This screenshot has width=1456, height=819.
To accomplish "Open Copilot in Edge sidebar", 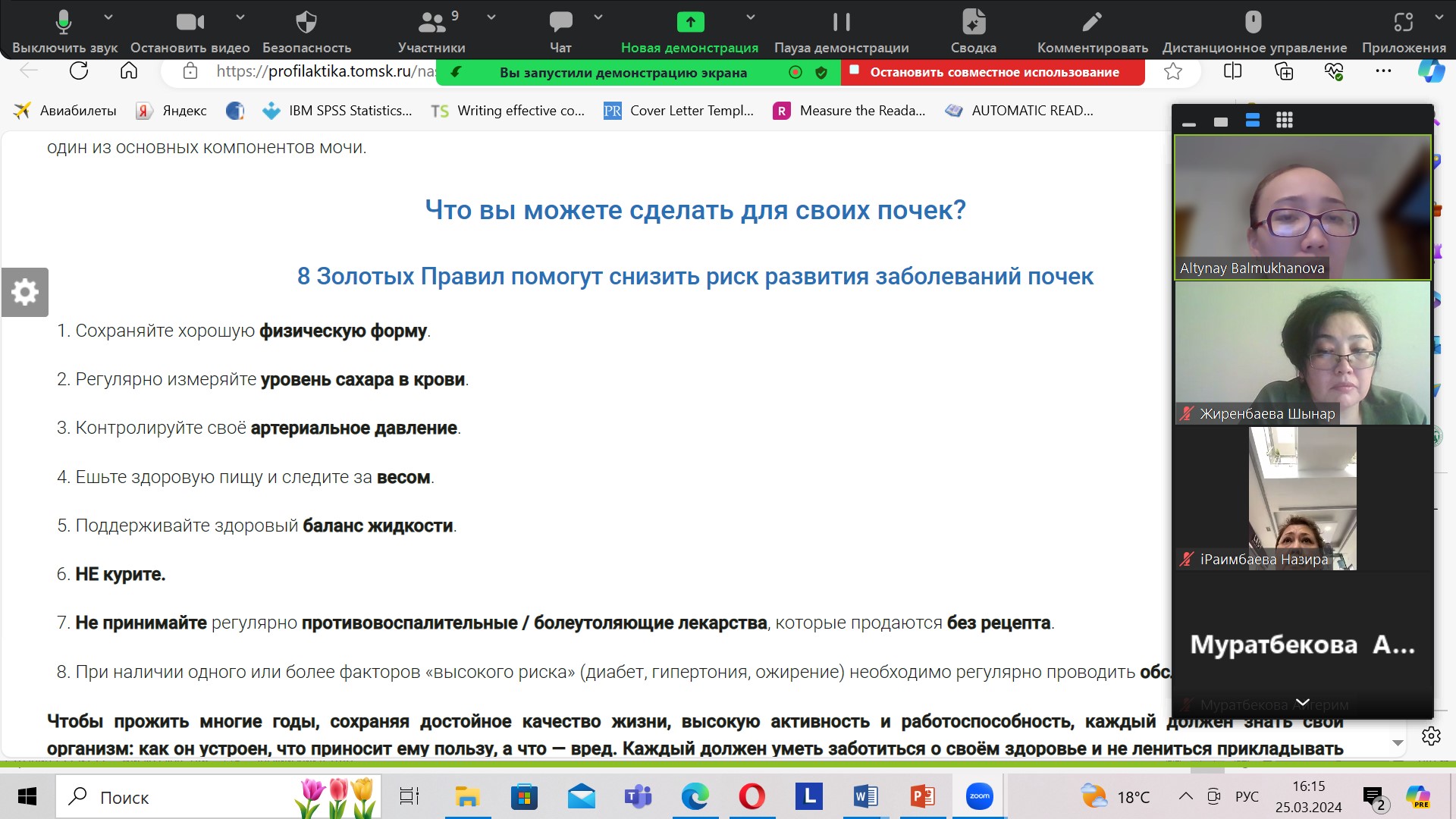I will point(1431,71).
